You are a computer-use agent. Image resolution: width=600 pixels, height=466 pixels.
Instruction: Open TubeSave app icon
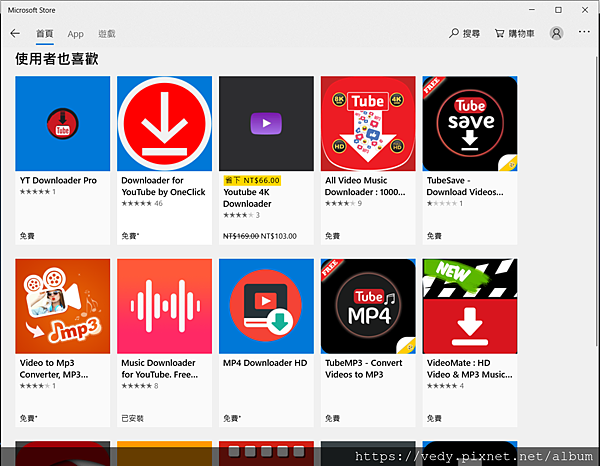pyautogui.click(x=470, y=124)
